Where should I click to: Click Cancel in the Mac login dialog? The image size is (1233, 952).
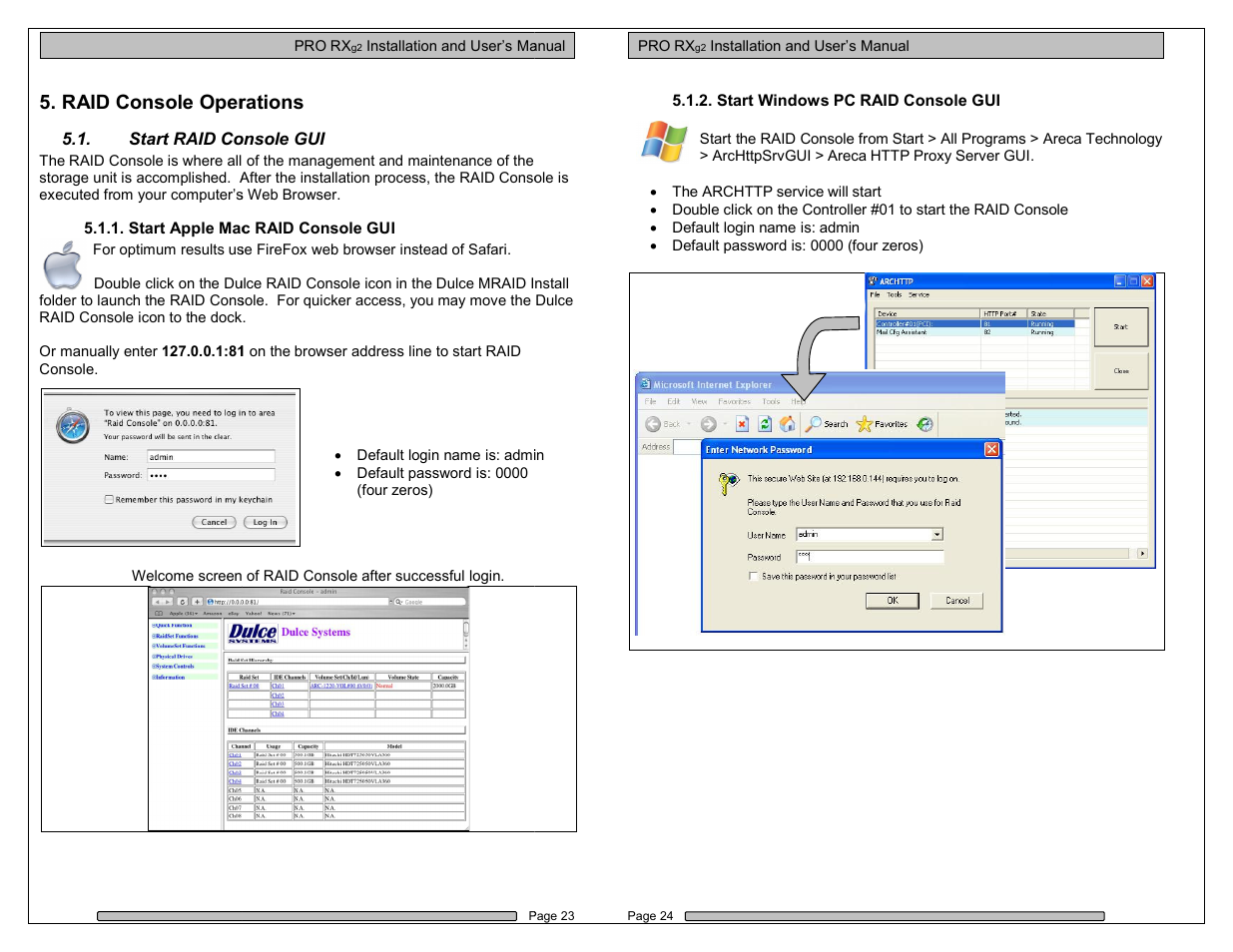(214, 522)
